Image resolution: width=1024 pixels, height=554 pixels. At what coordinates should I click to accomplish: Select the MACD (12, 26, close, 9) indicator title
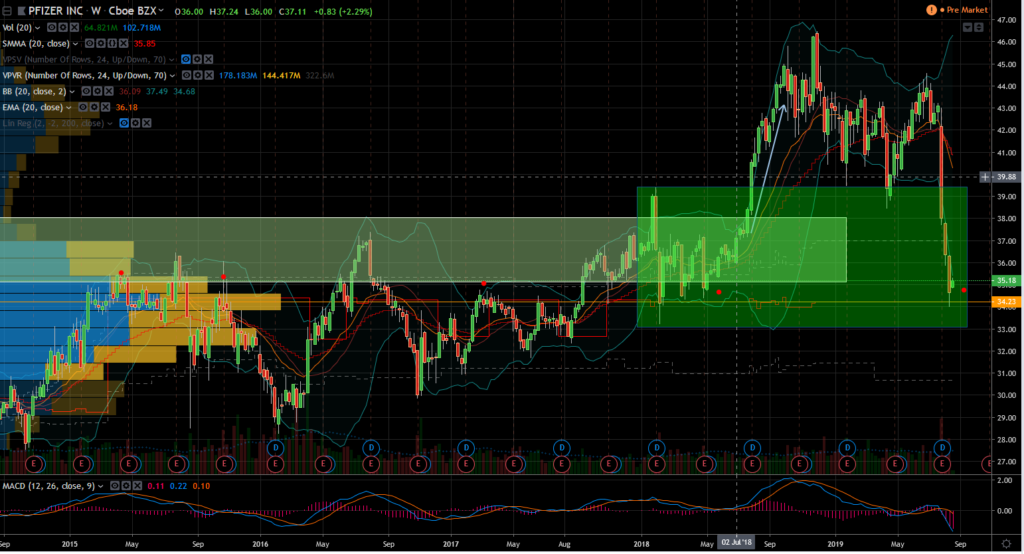coord(49,487)
